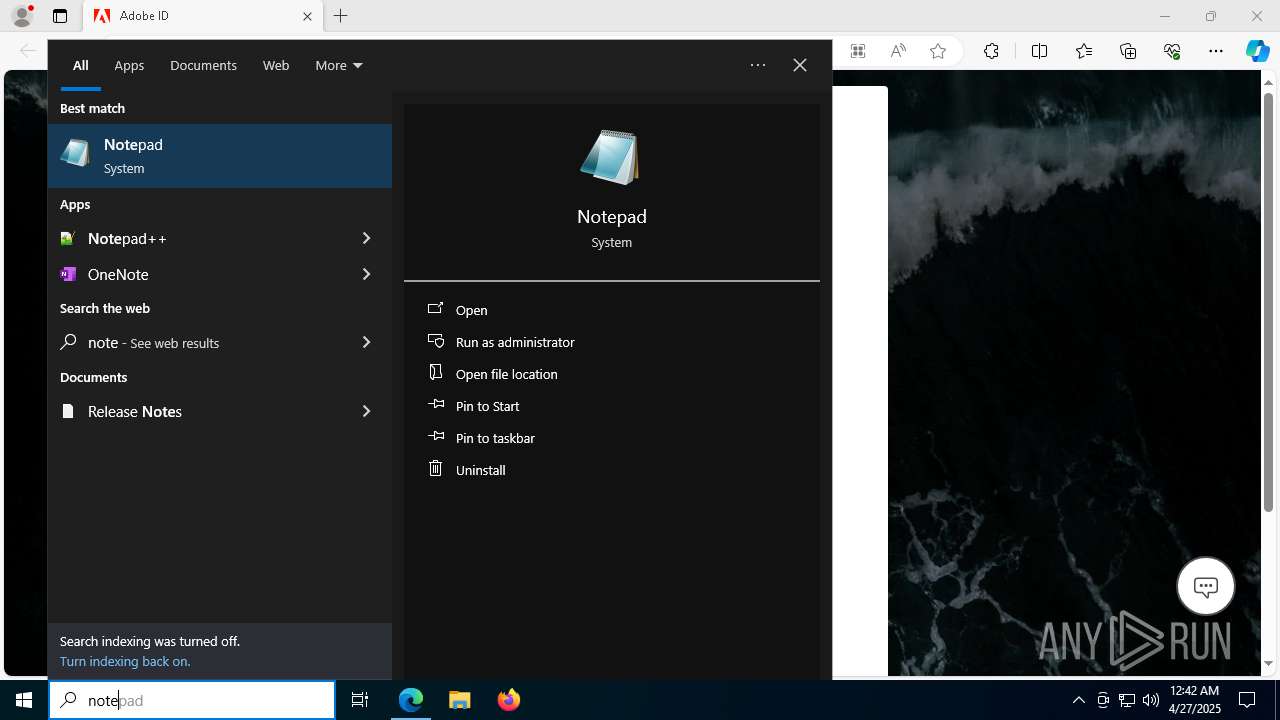Add page to favorites star icon
The image size is (1280, 720).
click(x=937, y=51)
